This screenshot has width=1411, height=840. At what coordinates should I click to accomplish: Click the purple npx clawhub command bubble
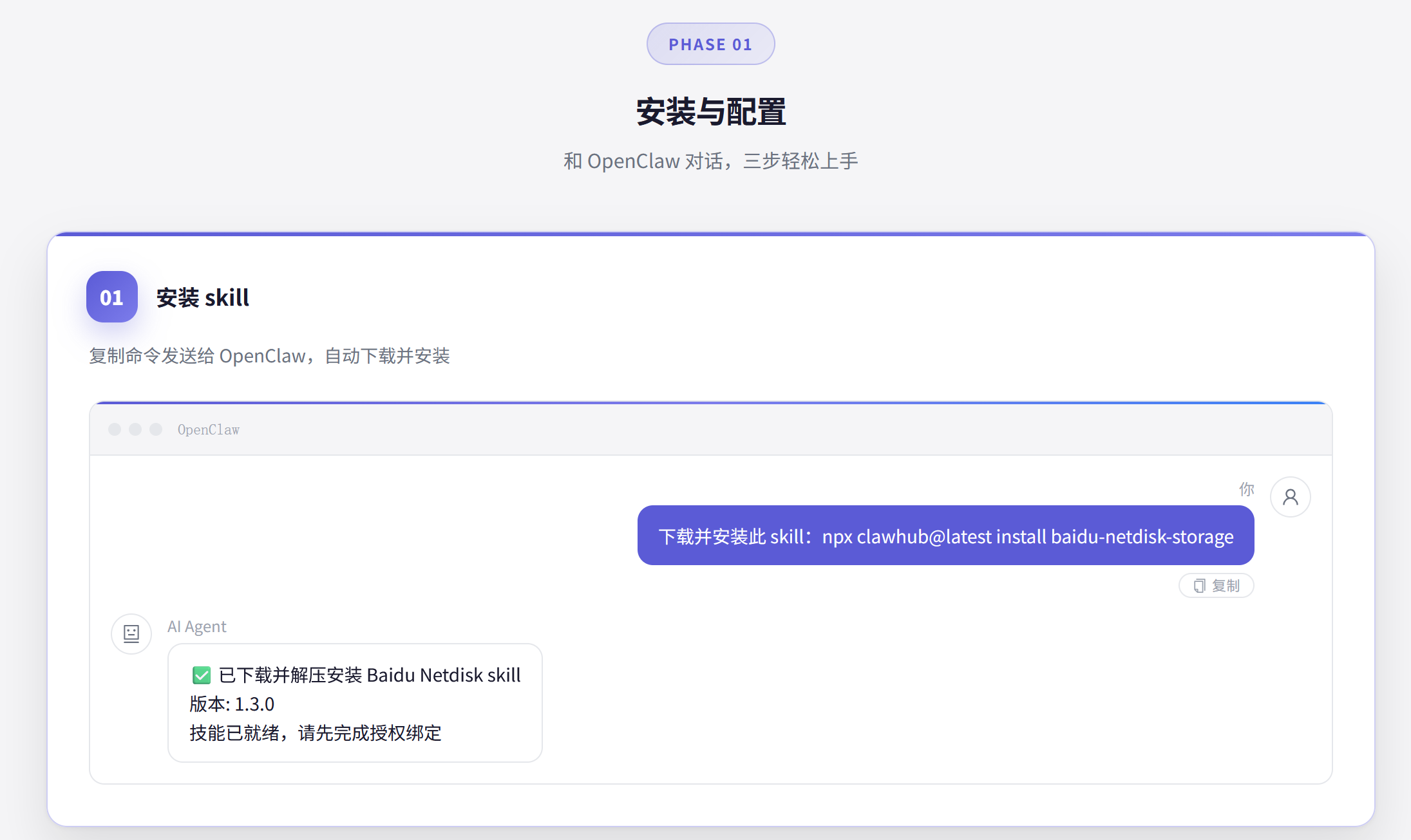point(945,536)
